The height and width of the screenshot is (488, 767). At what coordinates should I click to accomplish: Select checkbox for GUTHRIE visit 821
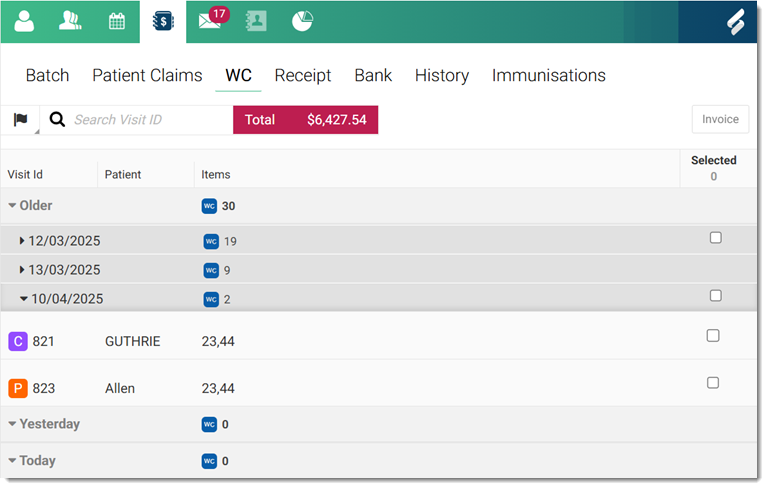[x=713, y=335]
